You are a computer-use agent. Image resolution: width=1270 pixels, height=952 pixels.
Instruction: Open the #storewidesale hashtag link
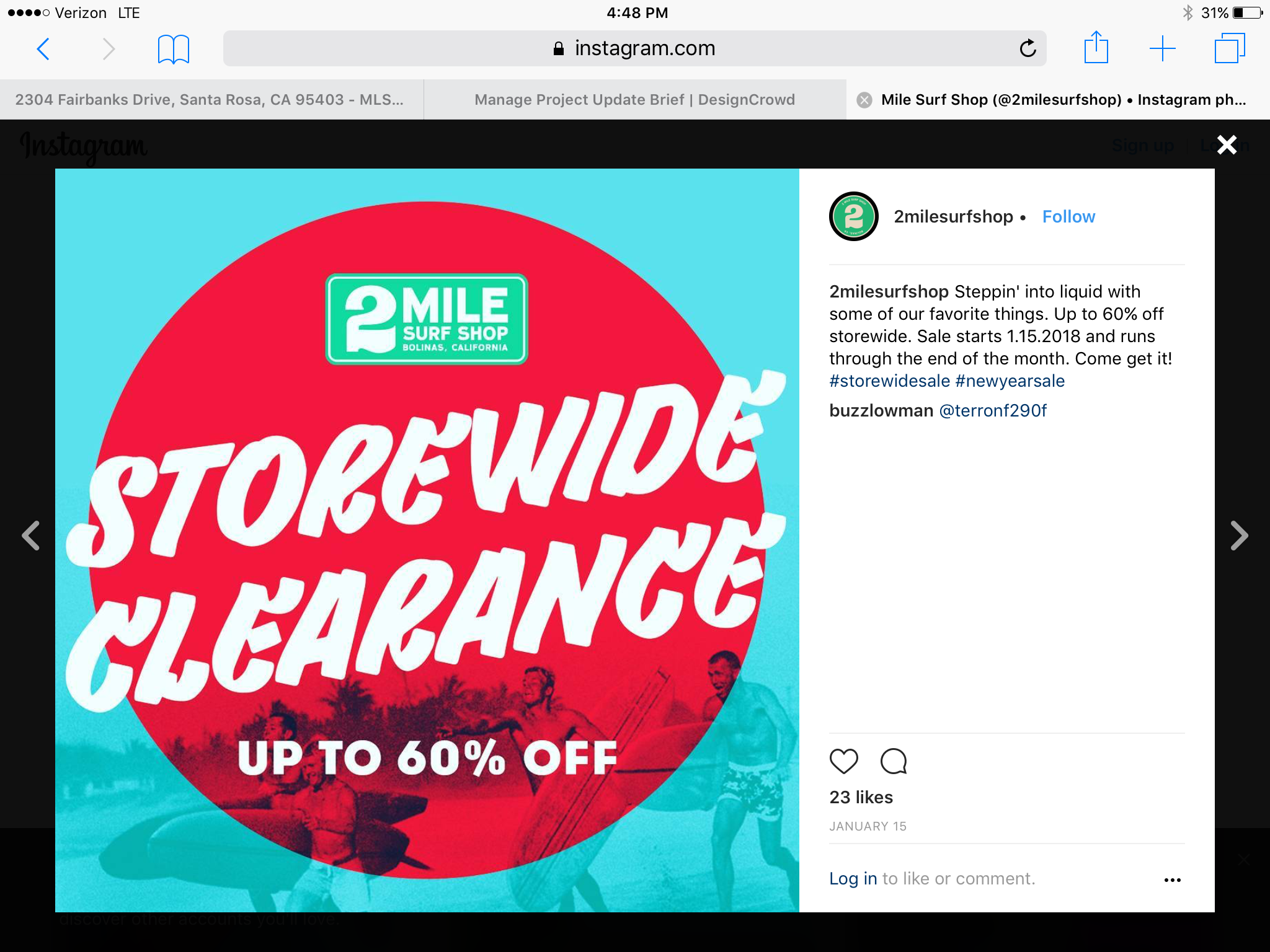coord(889,381)
